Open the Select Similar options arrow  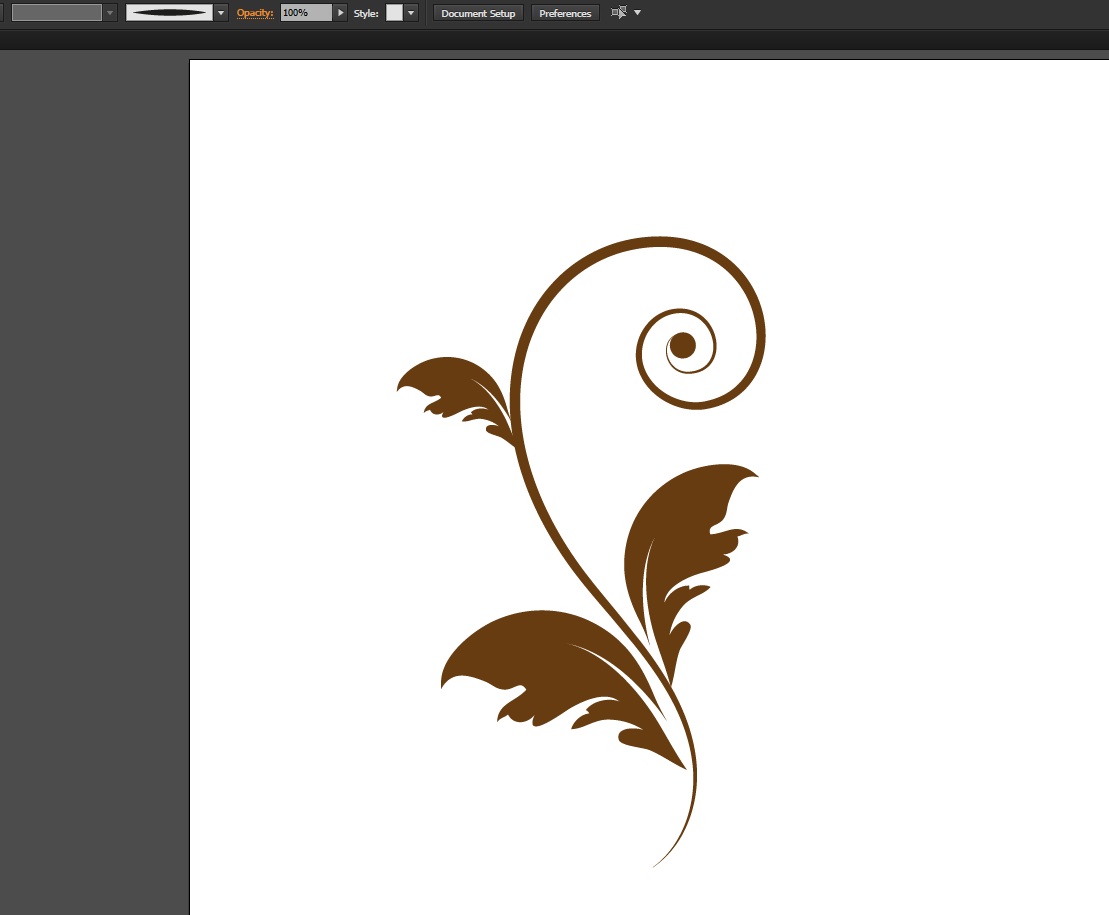(638, 13)
